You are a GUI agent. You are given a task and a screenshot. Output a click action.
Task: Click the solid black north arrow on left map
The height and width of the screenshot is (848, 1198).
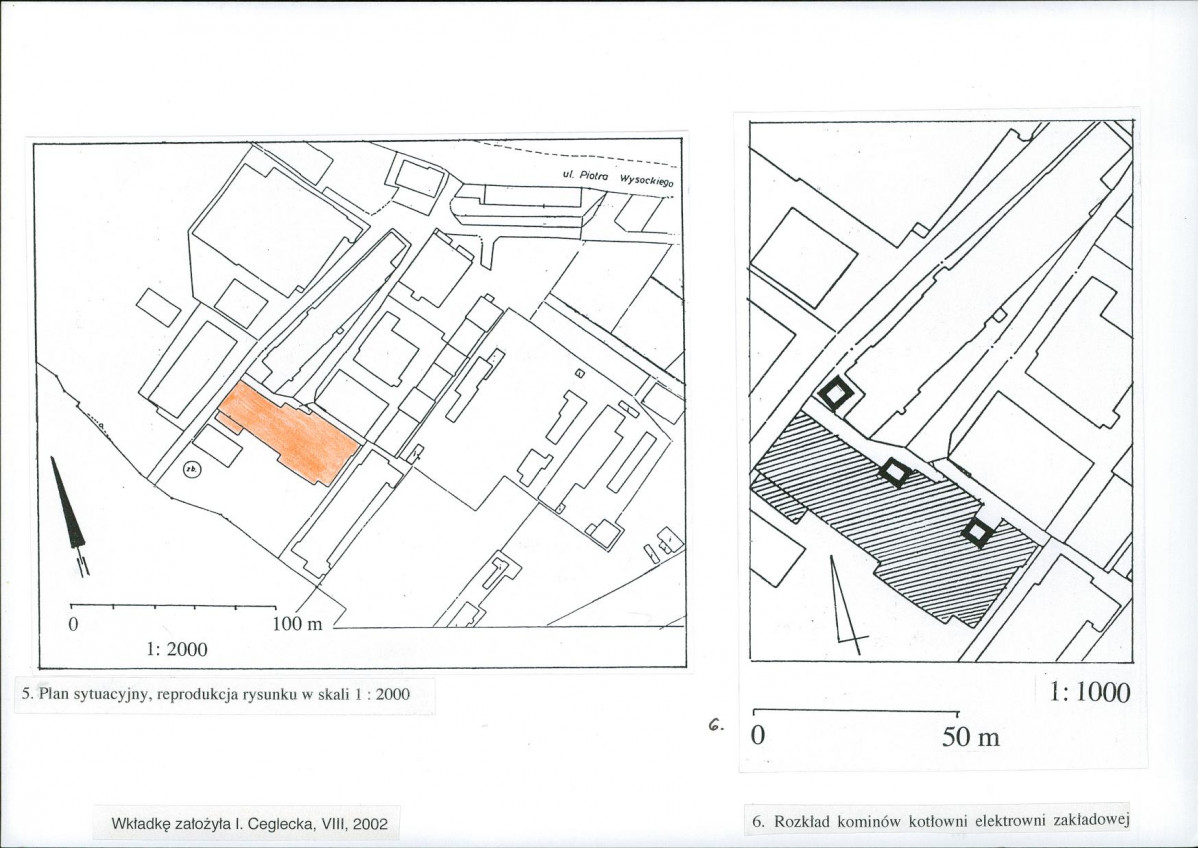68,508
